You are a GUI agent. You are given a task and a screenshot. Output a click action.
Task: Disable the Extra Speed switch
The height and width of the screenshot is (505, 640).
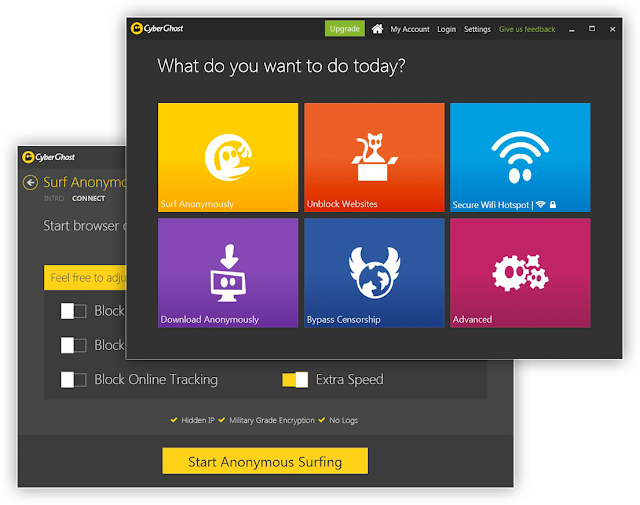295,380
